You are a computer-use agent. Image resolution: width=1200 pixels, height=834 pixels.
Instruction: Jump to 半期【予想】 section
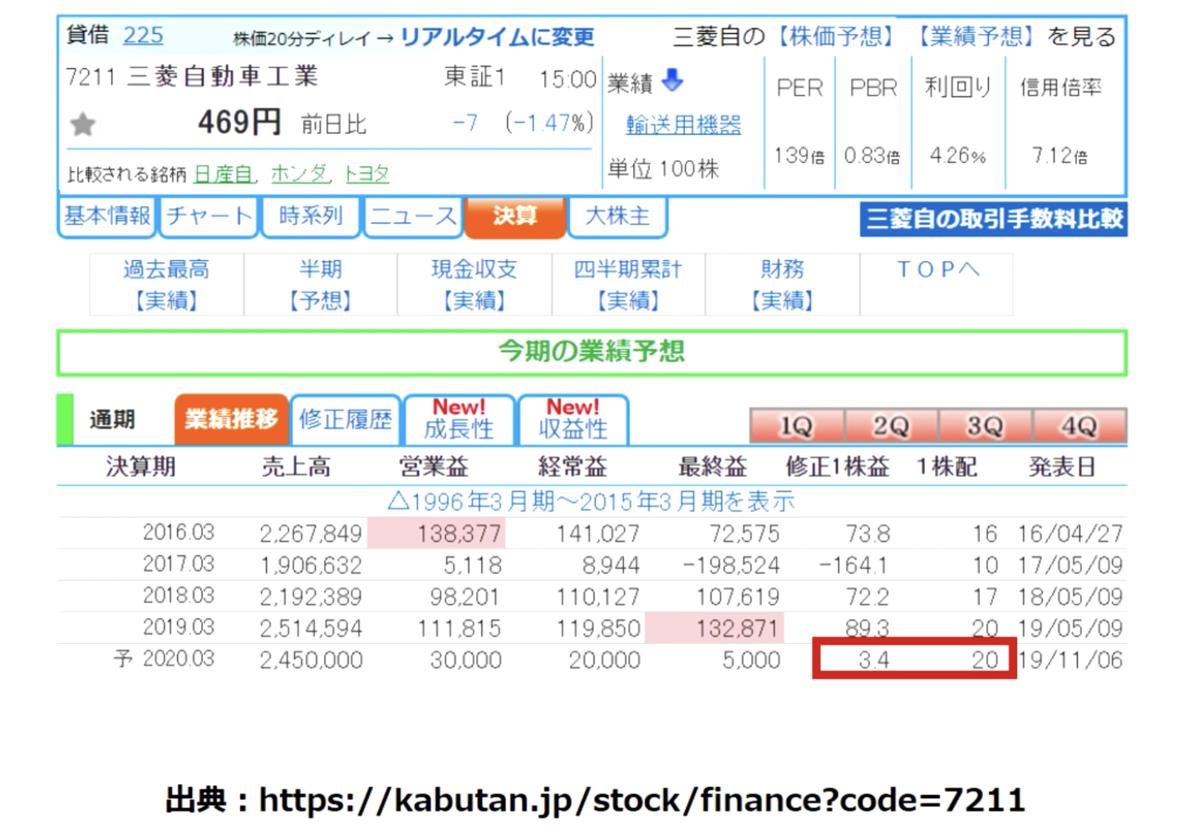pos(321,285)
